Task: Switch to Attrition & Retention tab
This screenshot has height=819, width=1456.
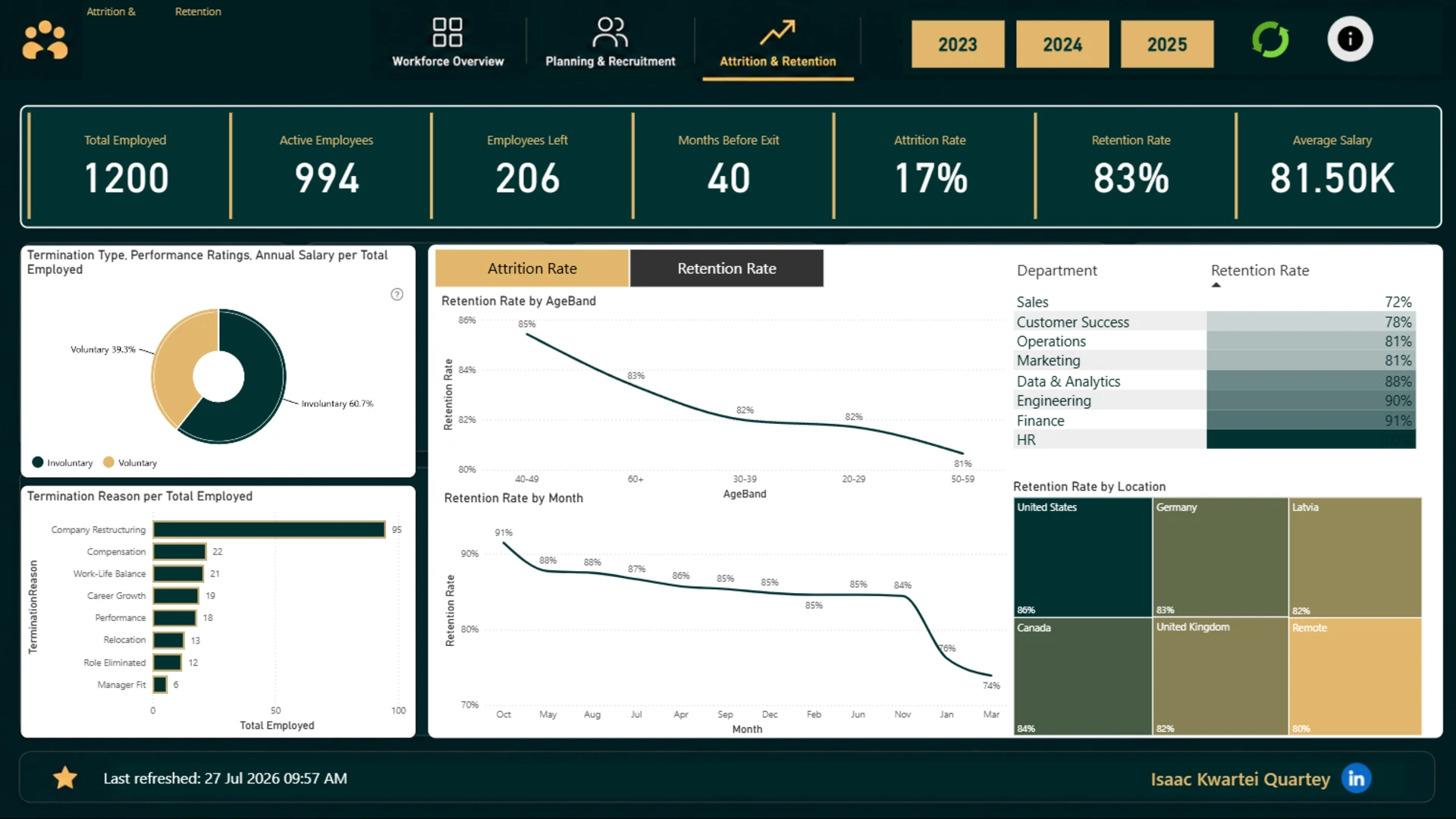Action: (x=777, y=44)
